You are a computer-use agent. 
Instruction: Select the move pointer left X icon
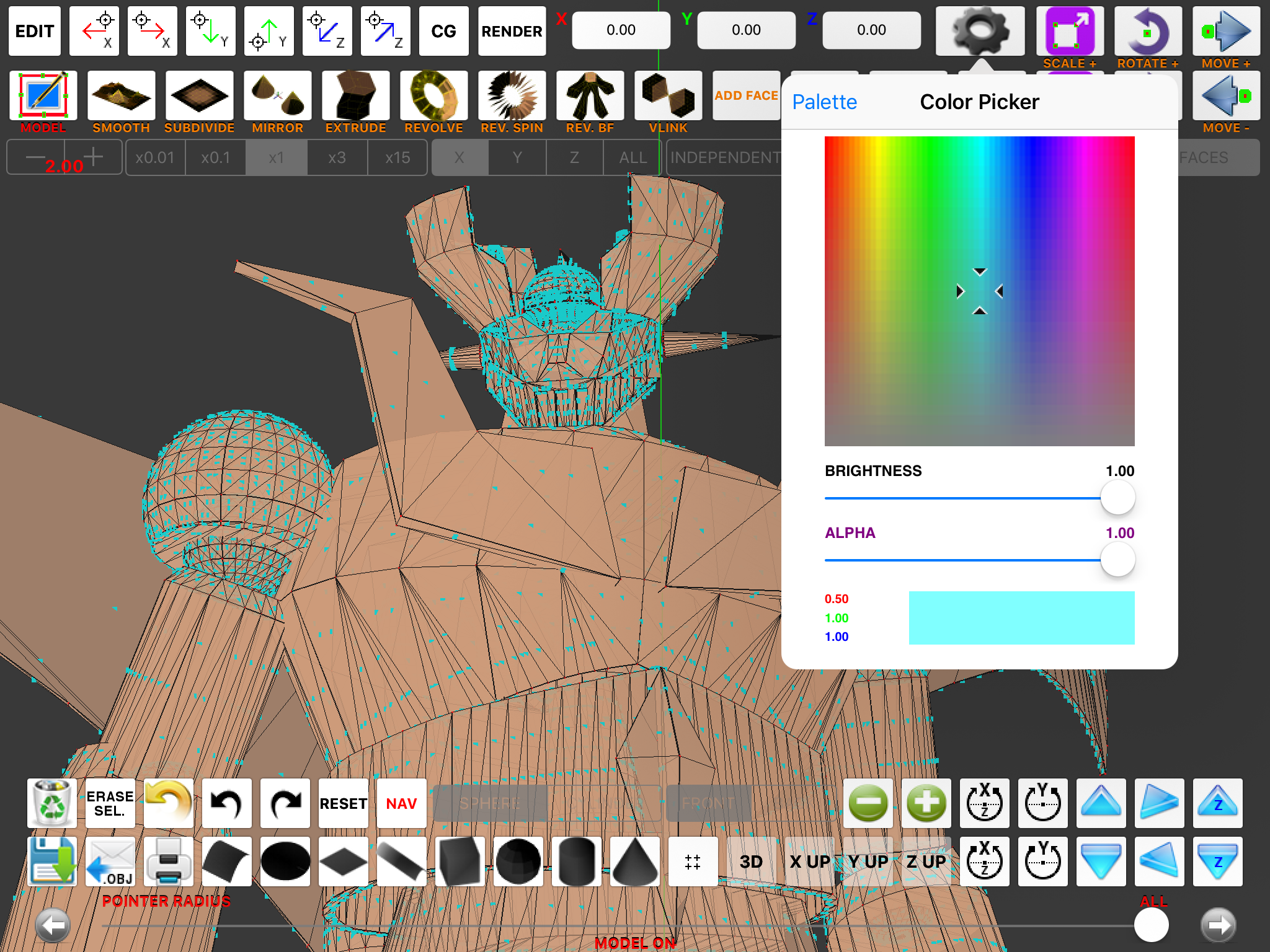pyautogui.click(x=94, y=31)
